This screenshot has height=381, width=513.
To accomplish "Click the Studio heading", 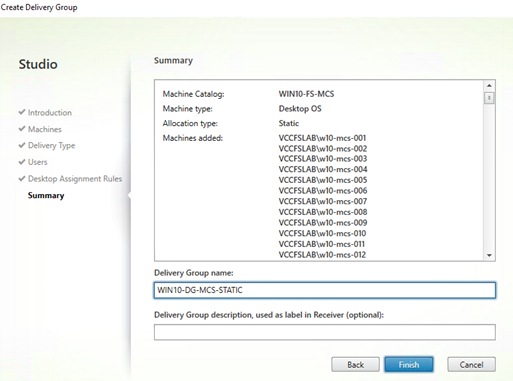I will 38,64.
